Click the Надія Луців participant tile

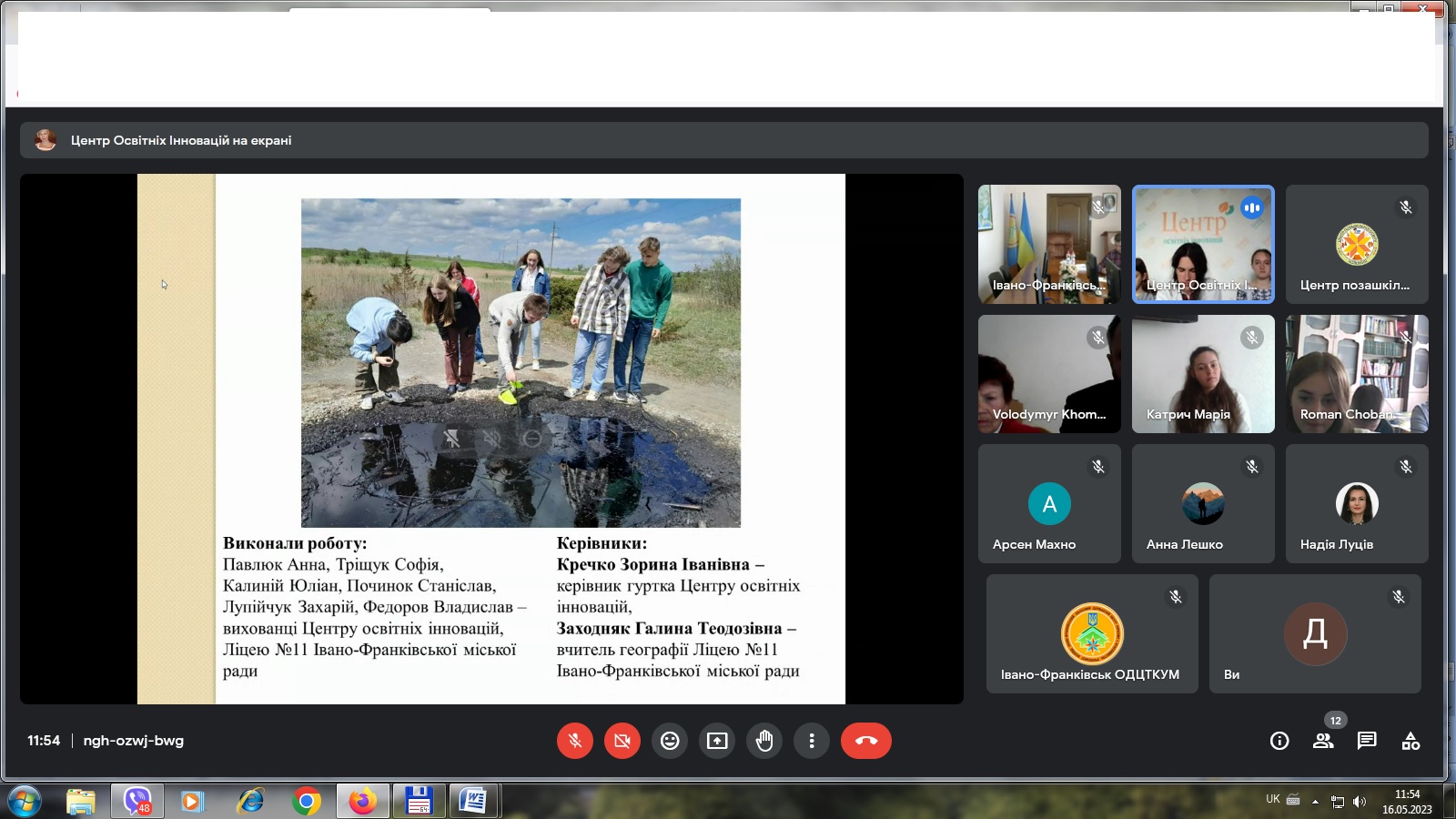pos(1357,504)
